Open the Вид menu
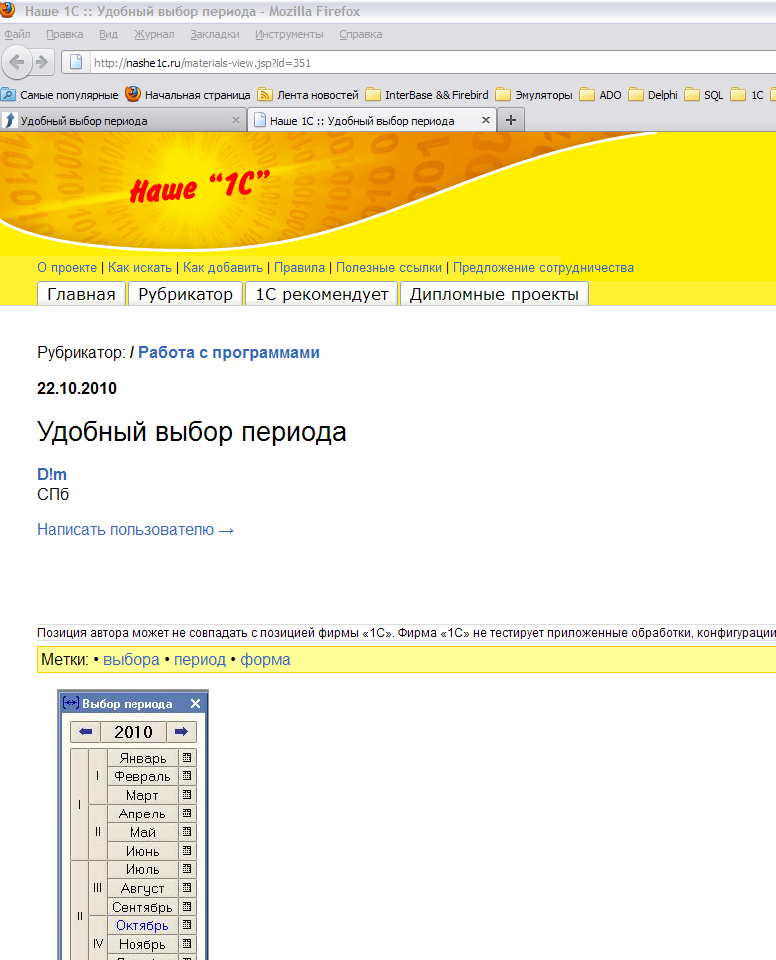The image size is (776, 960). [x=108, y=34]
